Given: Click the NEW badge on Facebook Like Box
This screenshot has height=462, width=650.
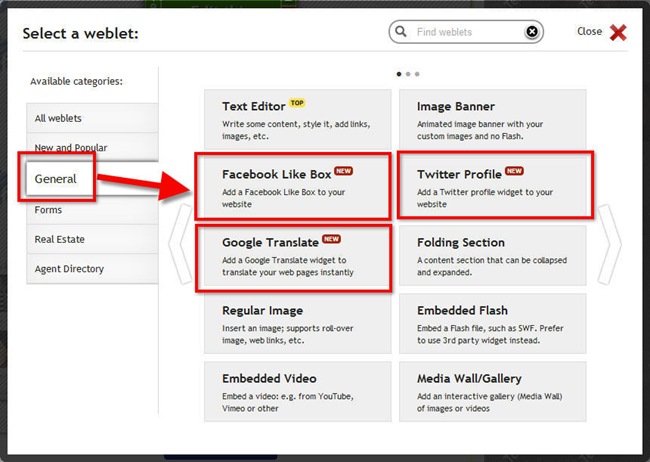Looking at the screenshot, I should (x=343, y=171).
